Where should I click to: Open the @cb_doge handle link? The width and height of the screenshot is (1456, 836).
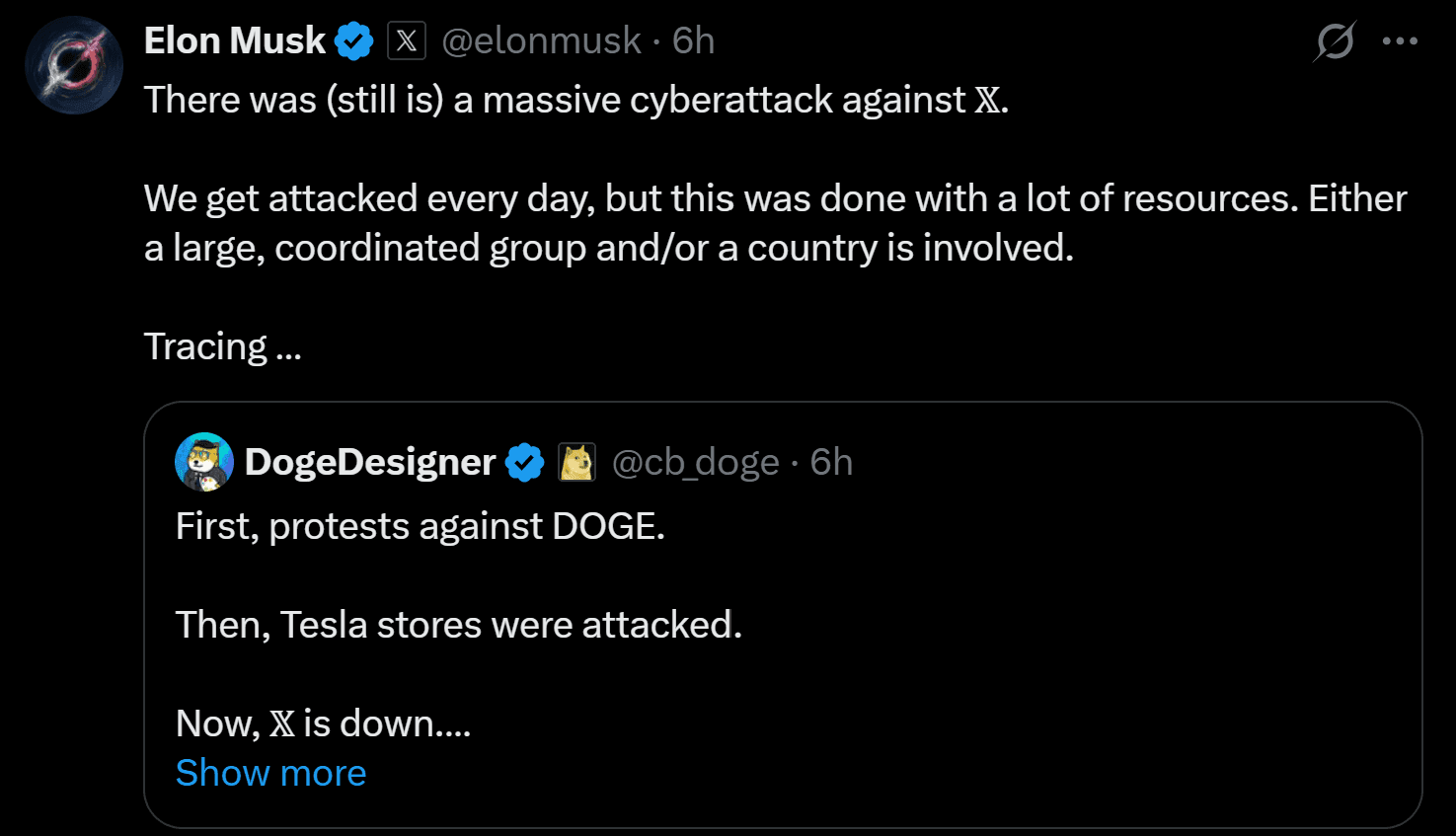[x=696, y=462]
